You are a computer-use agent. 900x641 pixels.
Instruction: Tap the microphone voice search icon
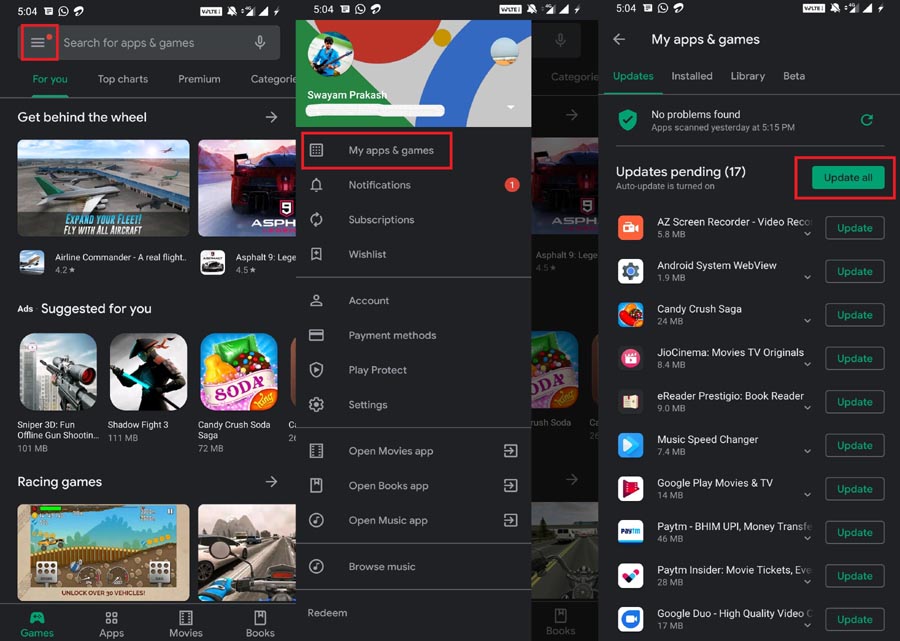tap(260, 42)
